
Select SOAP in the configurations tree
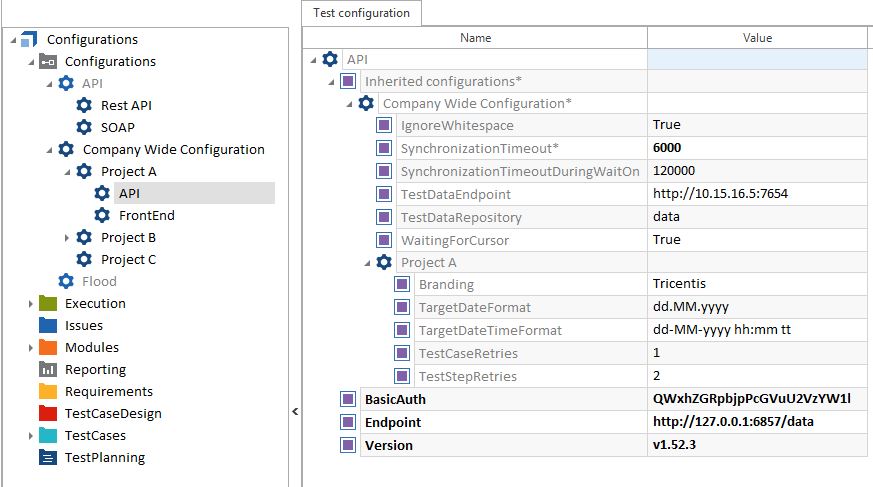pos(117,127)
